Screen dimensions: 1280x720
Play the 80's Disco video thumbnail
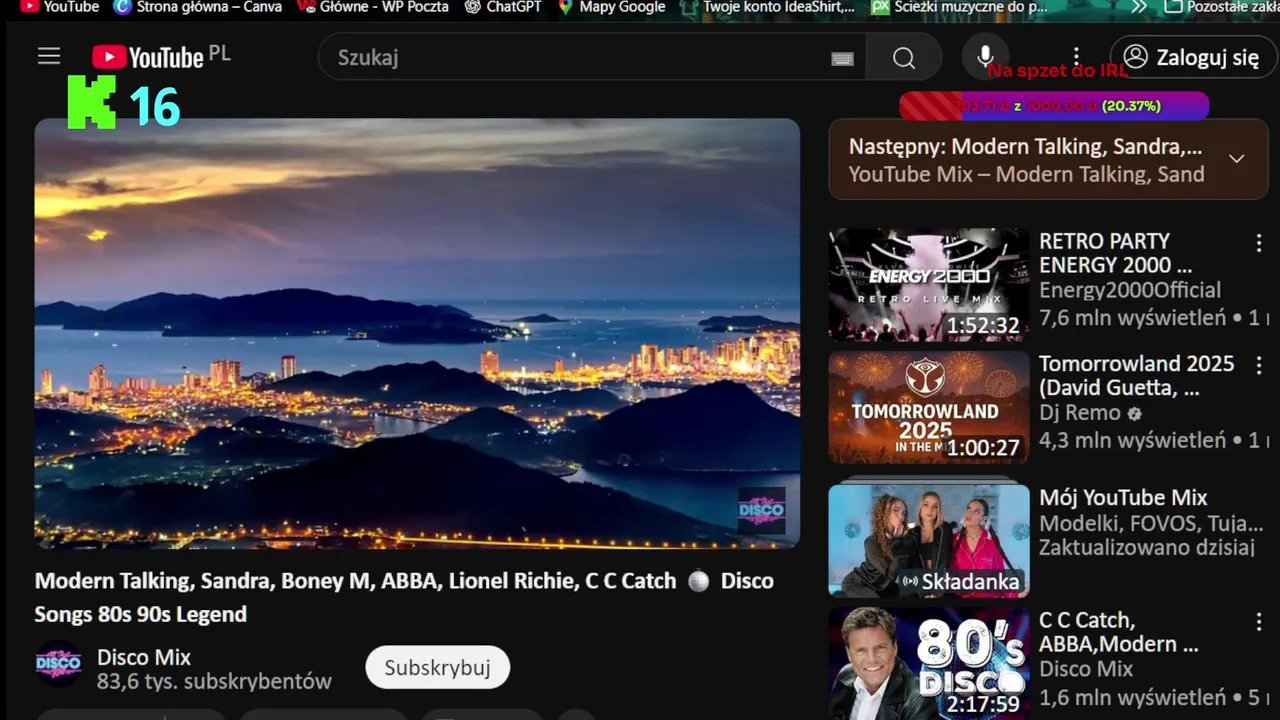(929, 663)
